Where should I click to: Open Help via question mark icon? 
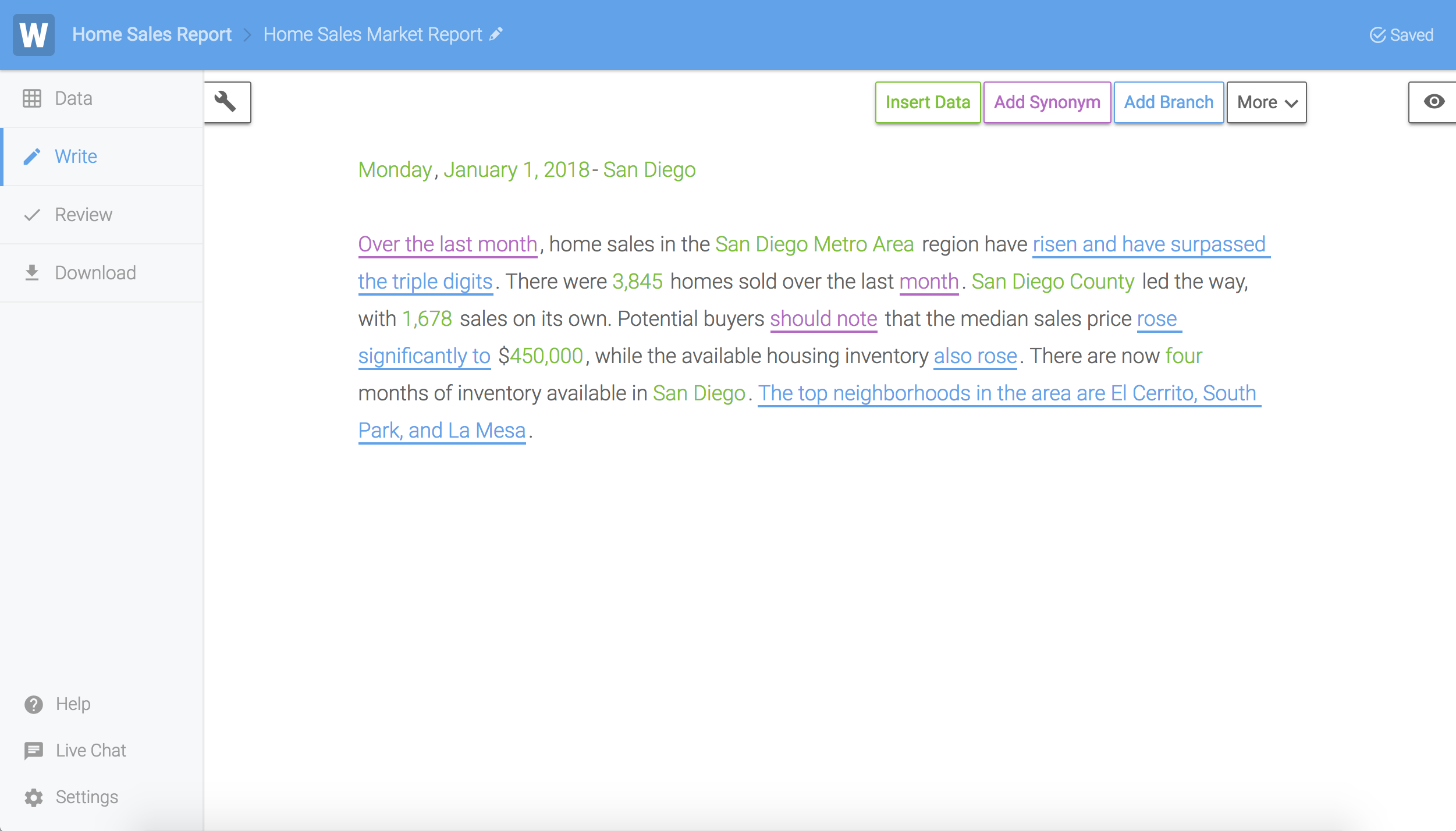(33, 704)
